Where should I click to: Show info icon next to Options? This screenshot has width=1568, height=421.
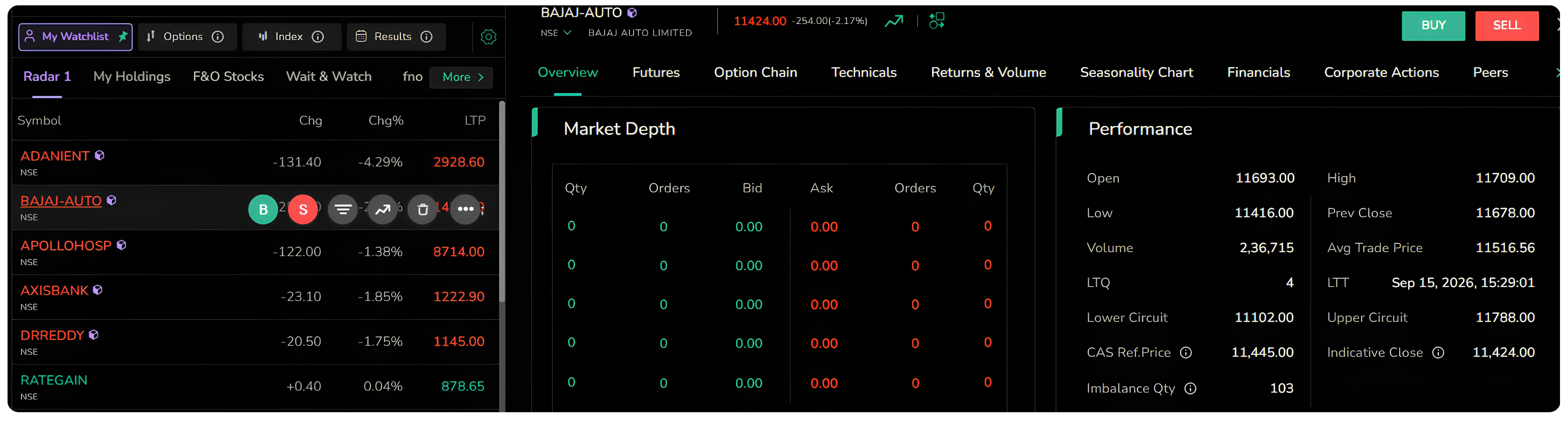[x=217, y=36]
